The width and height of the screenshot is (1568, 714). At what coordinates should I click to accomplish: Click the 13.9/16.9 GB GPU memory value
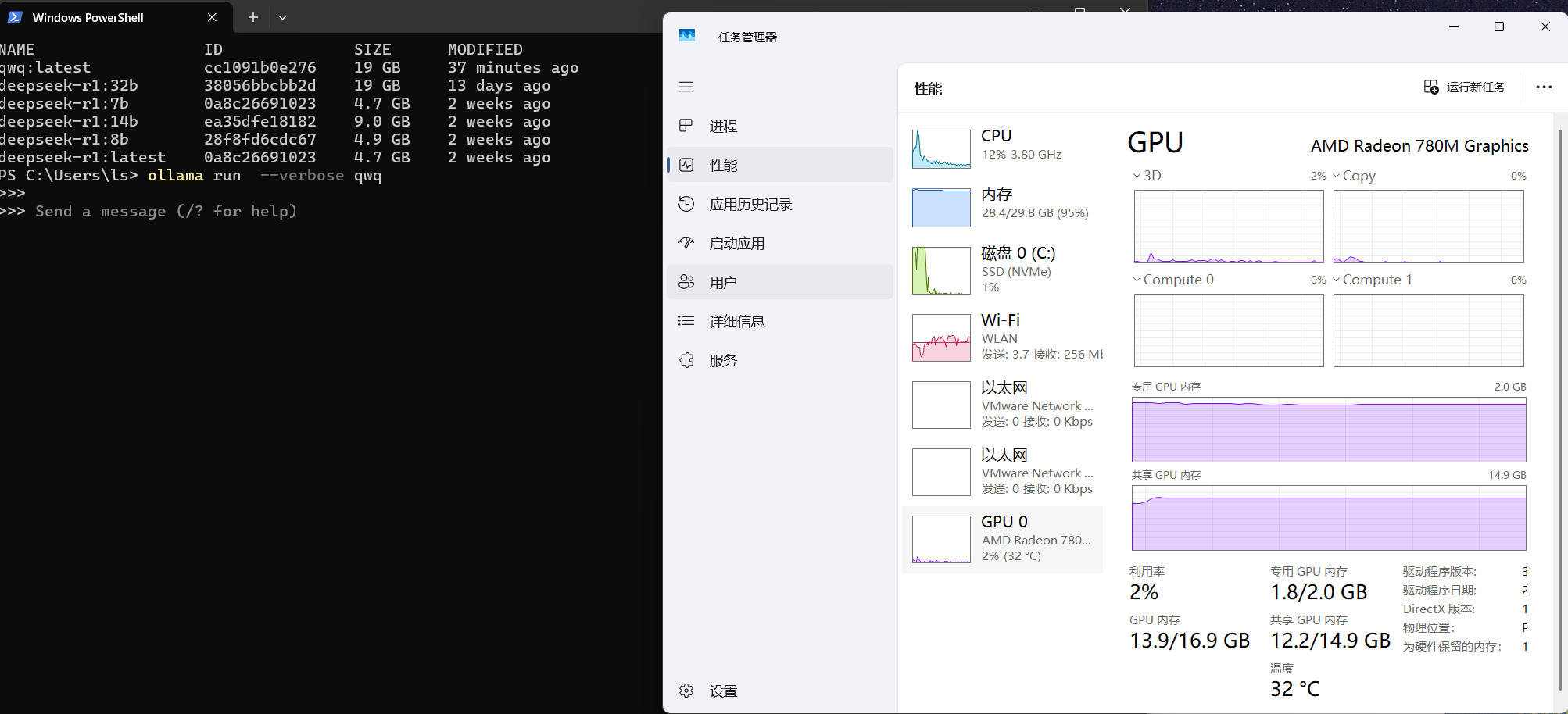point(1190,641)
